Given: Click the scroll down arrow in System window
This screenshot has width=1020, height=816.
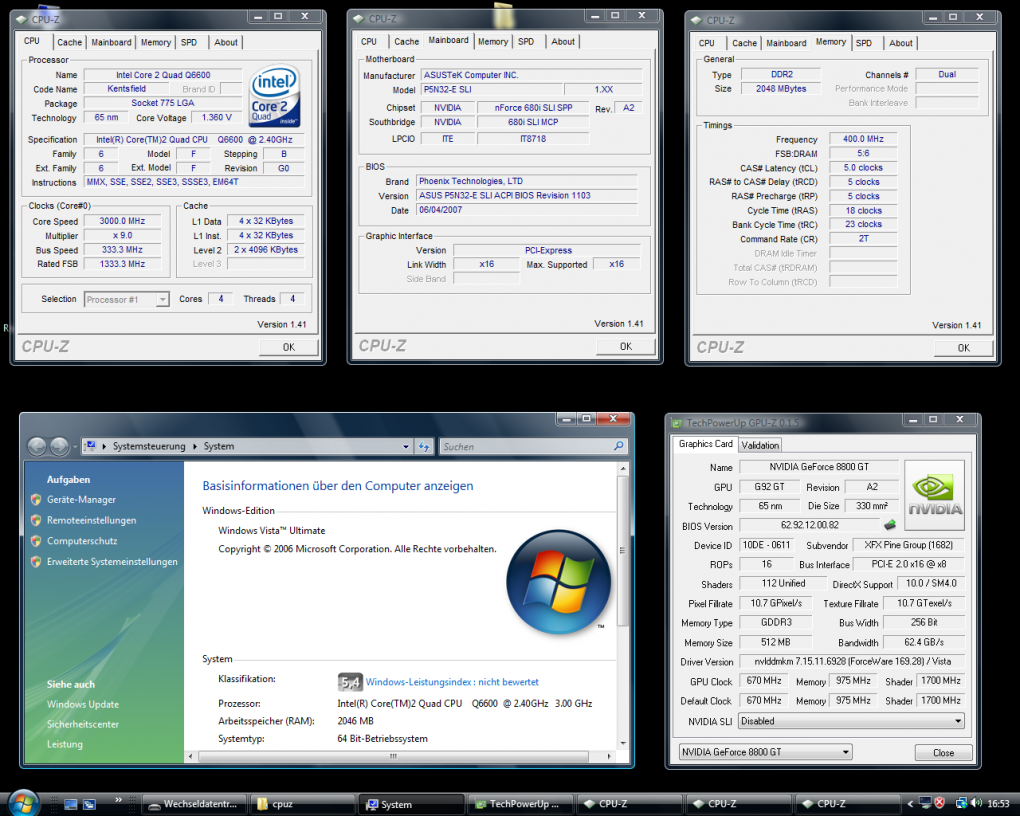Looking at the screenshot, I should click(623, 743).
